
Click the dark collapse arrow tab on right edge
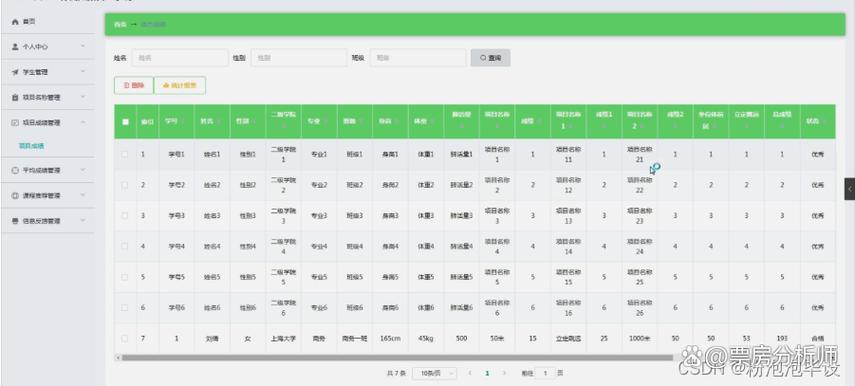coord(850,189)
